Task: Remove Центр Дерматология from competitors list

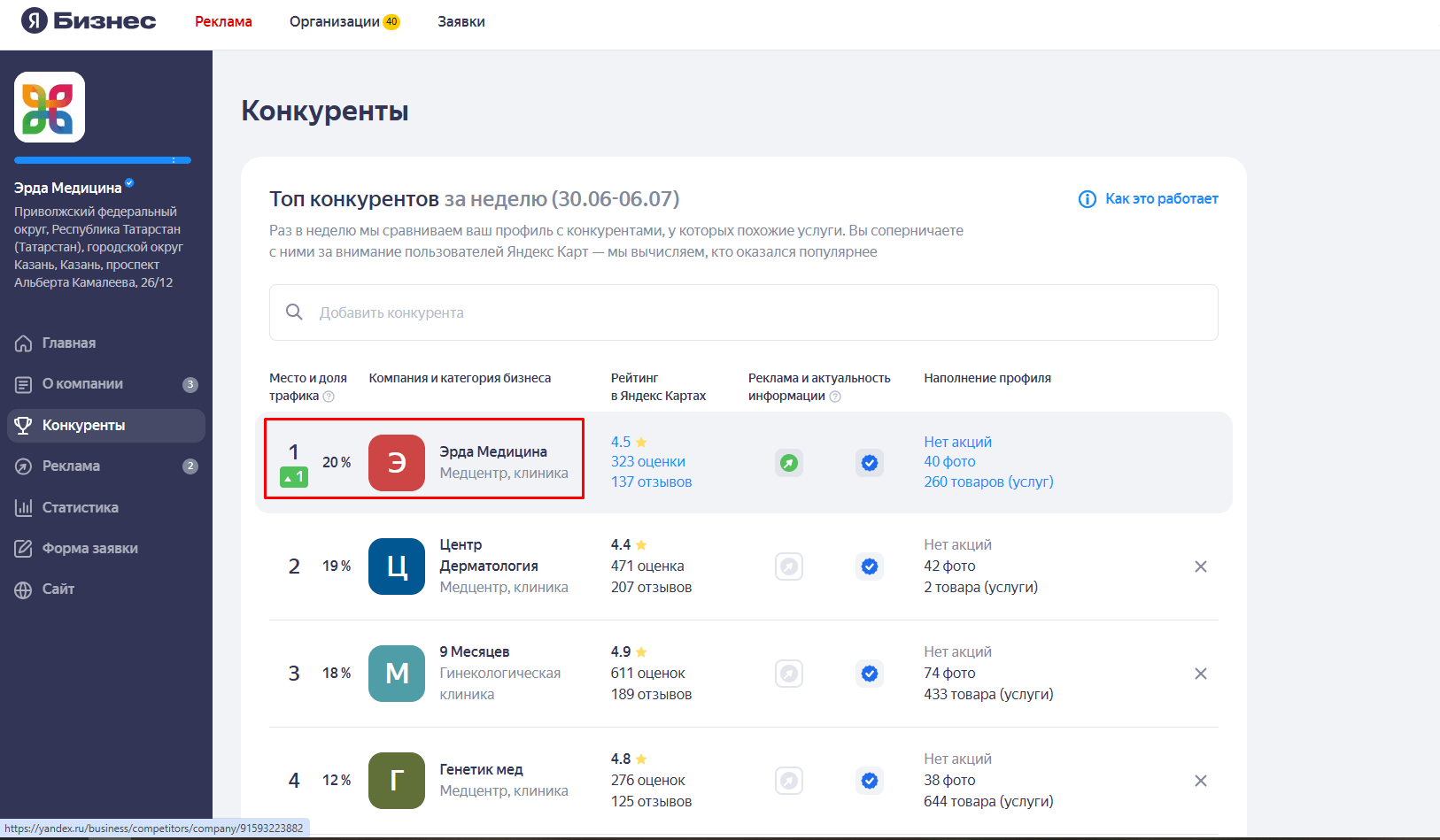Action: (x=1200, y=566)
